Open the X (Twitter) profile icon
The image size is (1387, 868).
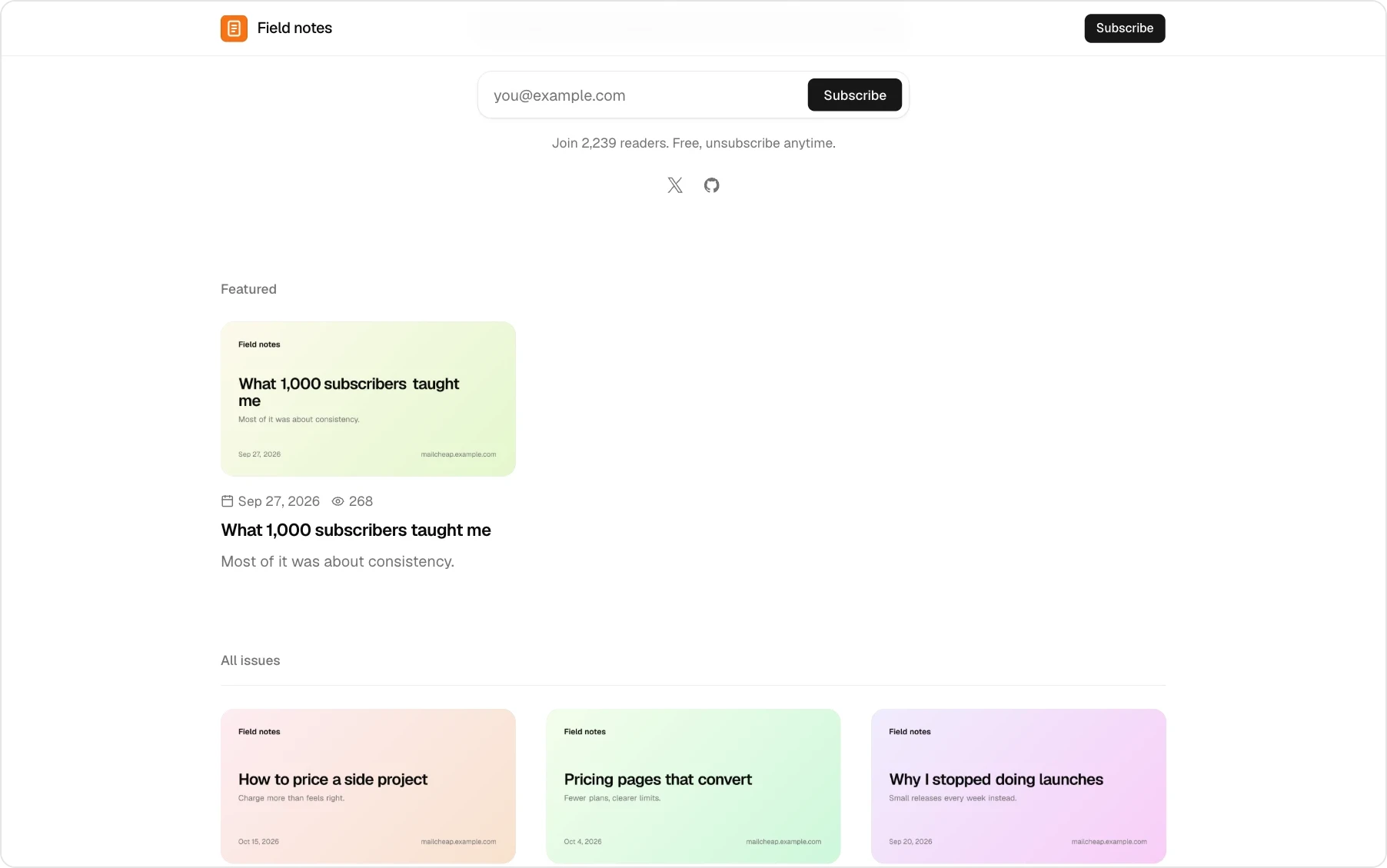coord(675,185)
